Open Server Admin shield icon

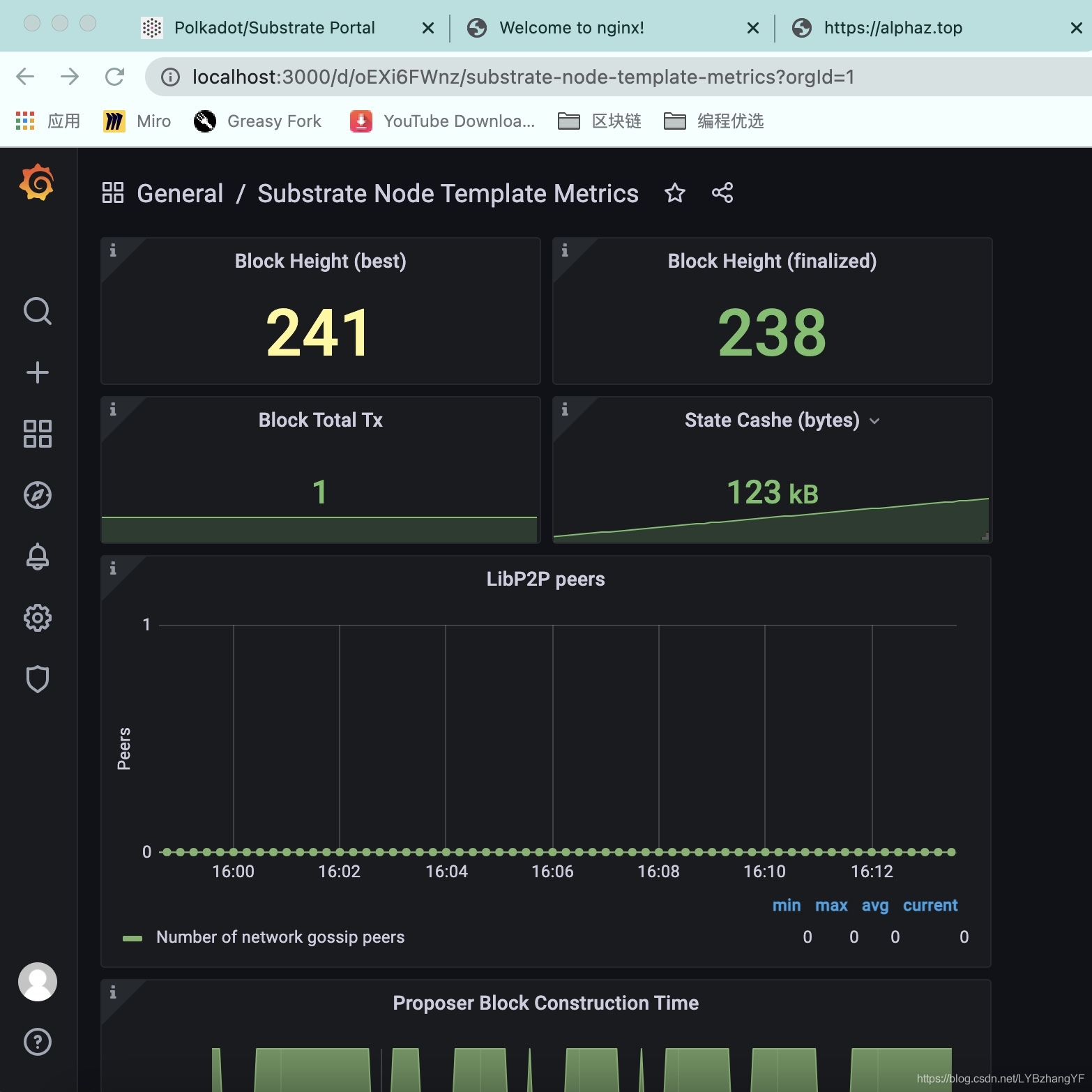pos(38,679)
